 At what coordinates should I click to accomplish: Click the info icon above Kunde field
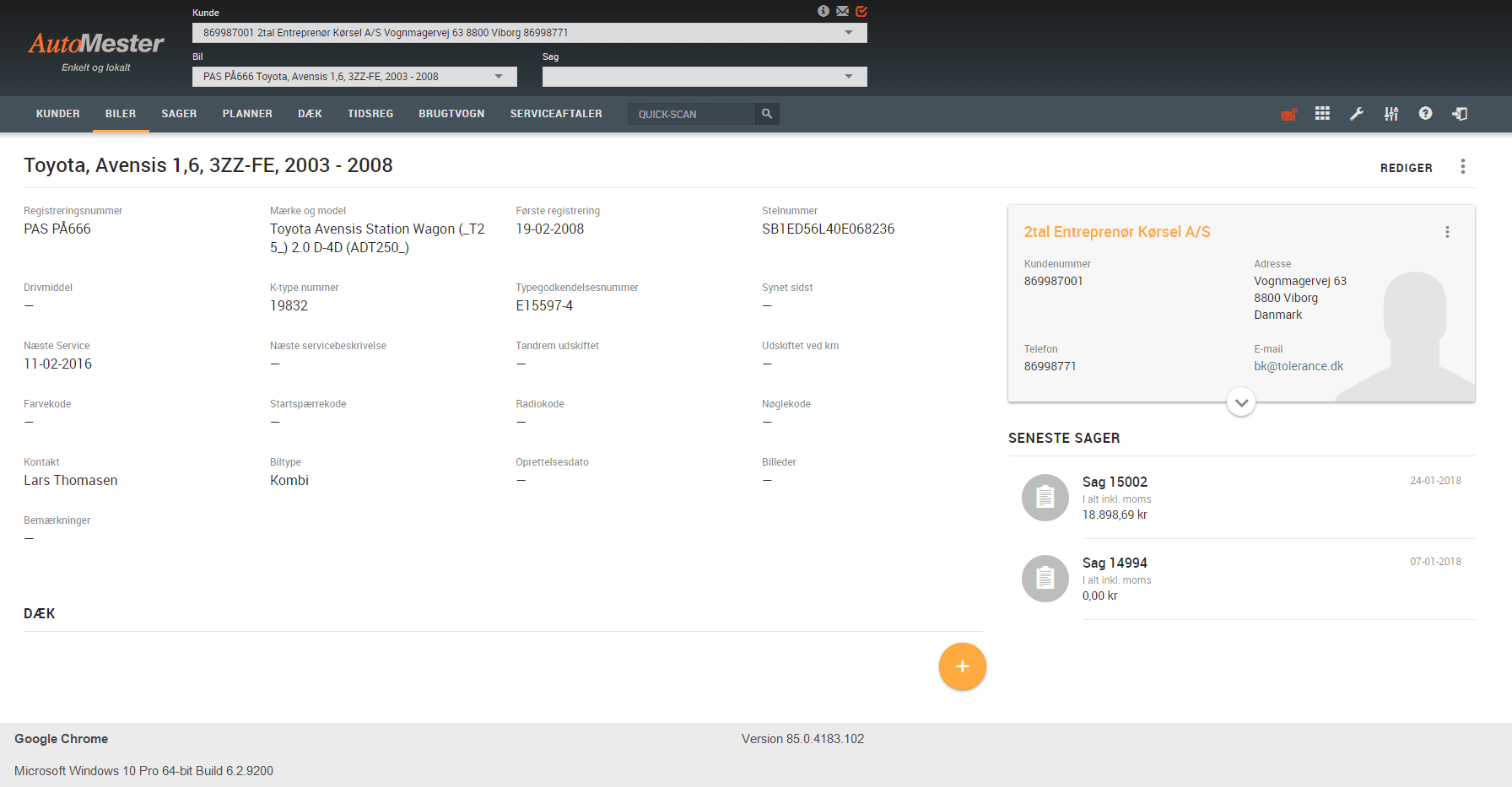823,11
